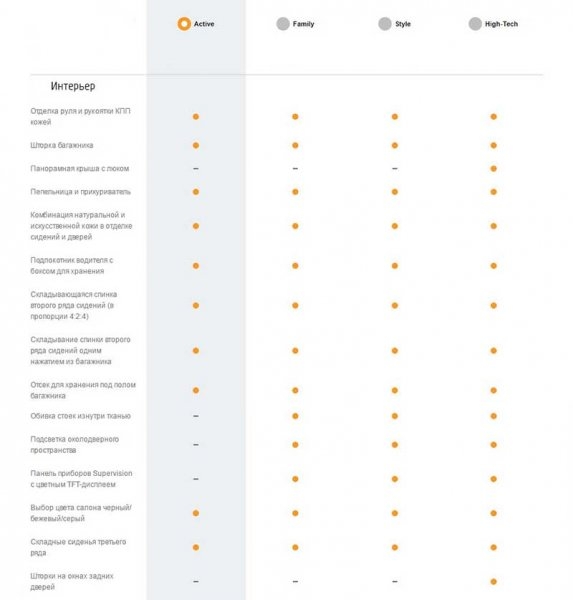Click the Отделка руля и рукоятки КПП кожей row
The height and width of the screenshot is (600, 573).
[286, 116]
